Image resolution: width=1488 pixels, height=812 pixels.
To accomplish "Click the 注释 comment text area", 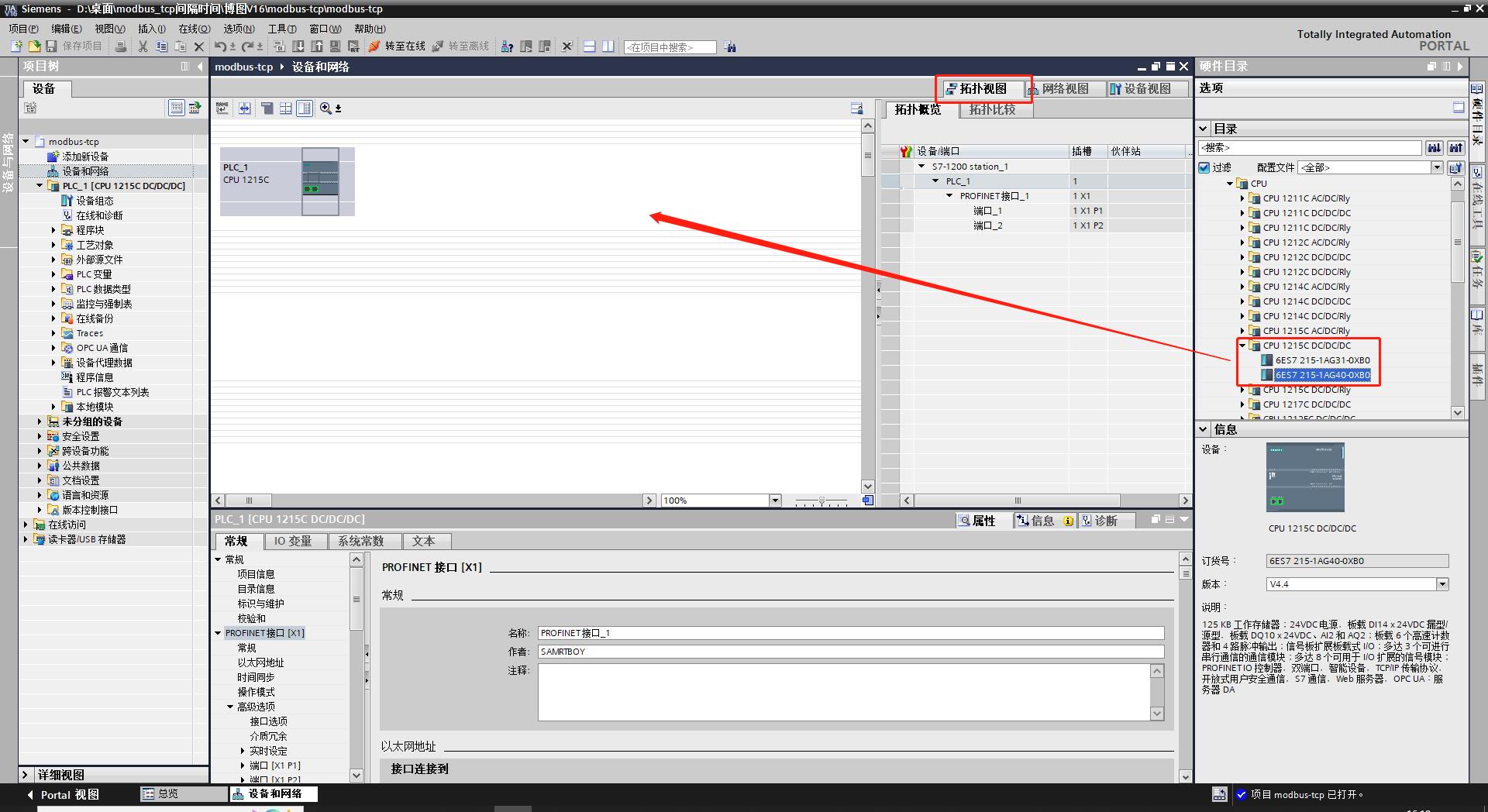I will pos(845,692).
